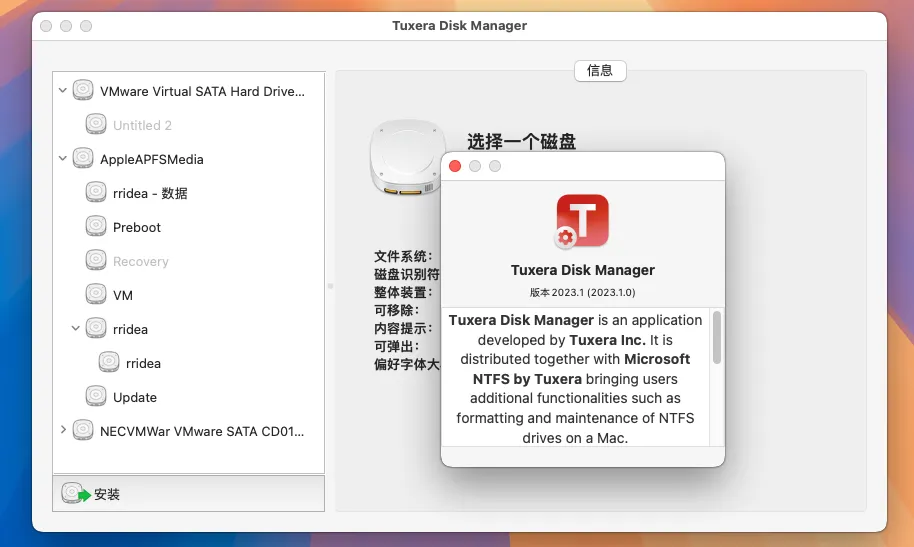Collapse the VMware Virtual SATA Hard Drive tree

point(63,91)
